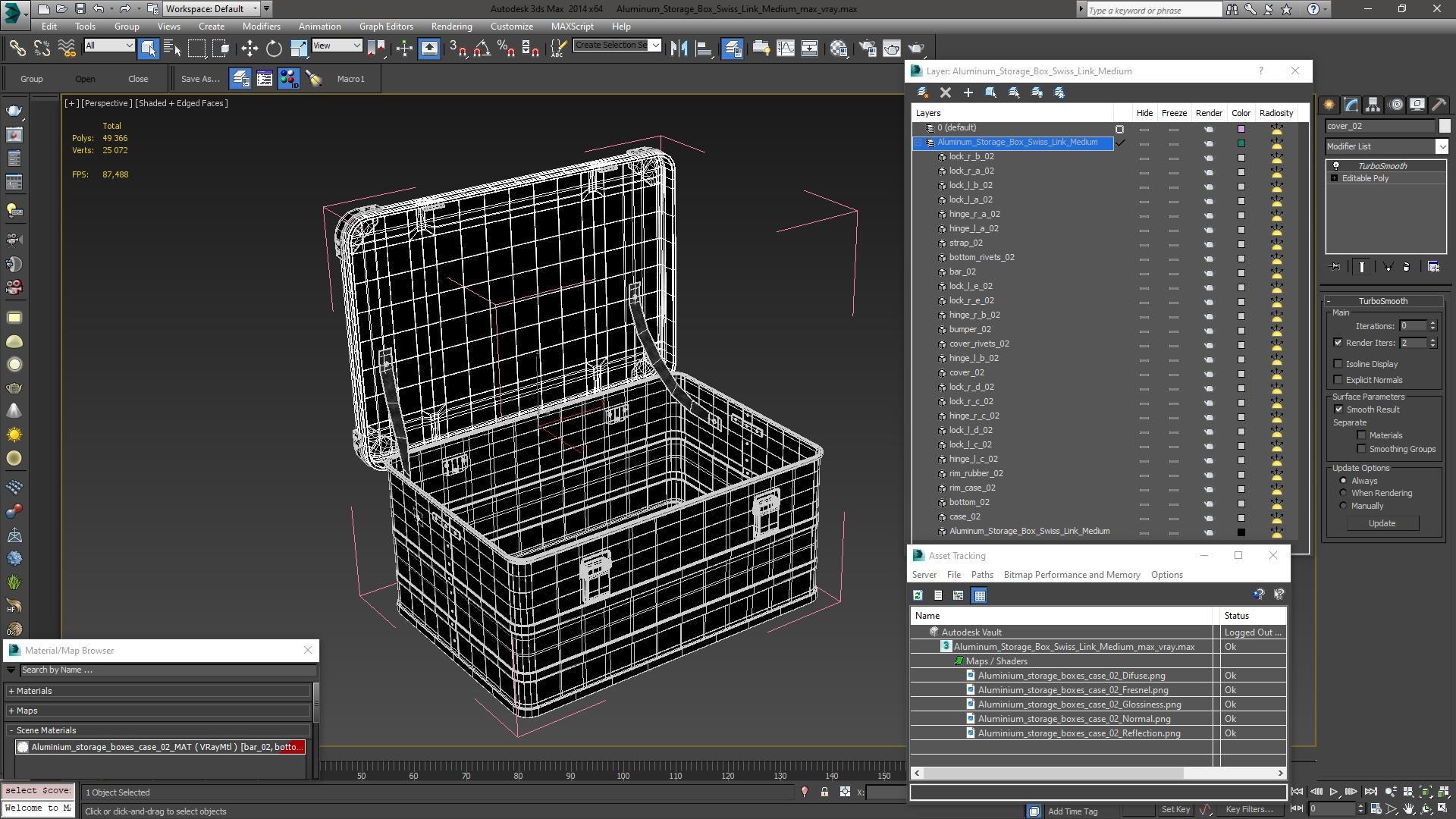This screenshot has width=1456, height=819.
Task: Click the Mirror tool icon
Action: tap(679, 49)
